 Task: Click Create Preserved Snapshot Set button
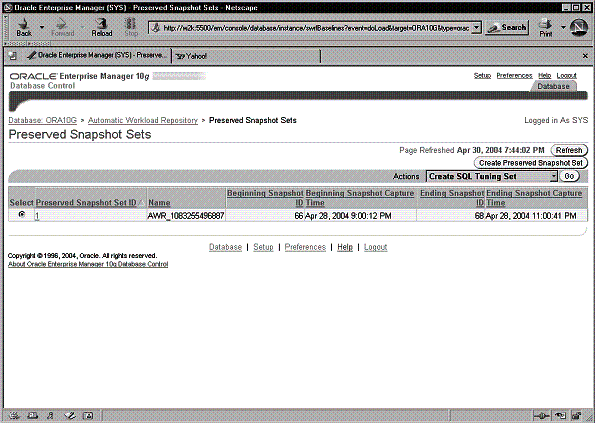coord(530,163)
